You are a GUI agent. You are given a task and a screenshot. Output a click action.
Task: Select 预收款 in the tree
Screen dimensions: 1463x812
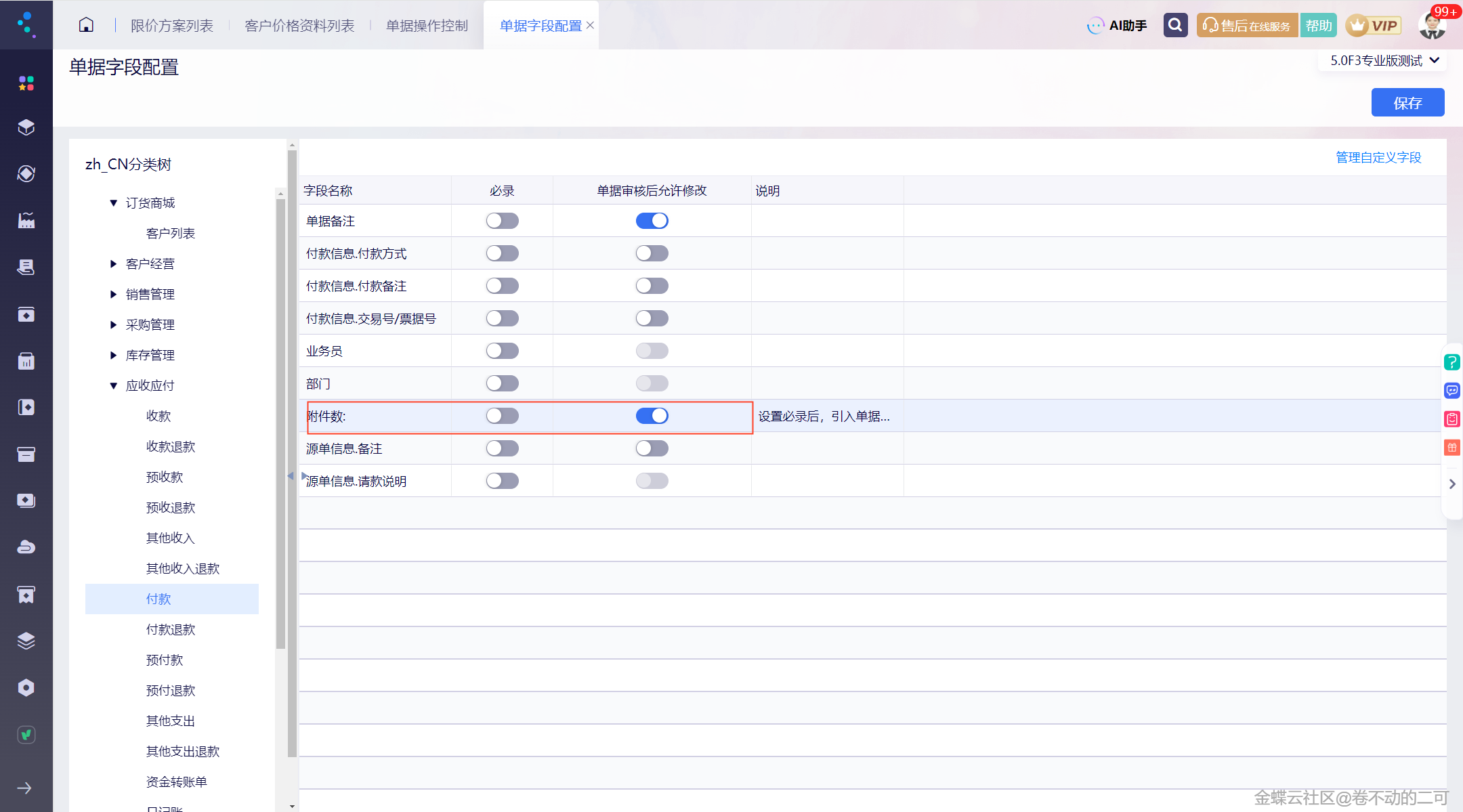[165, 477]
